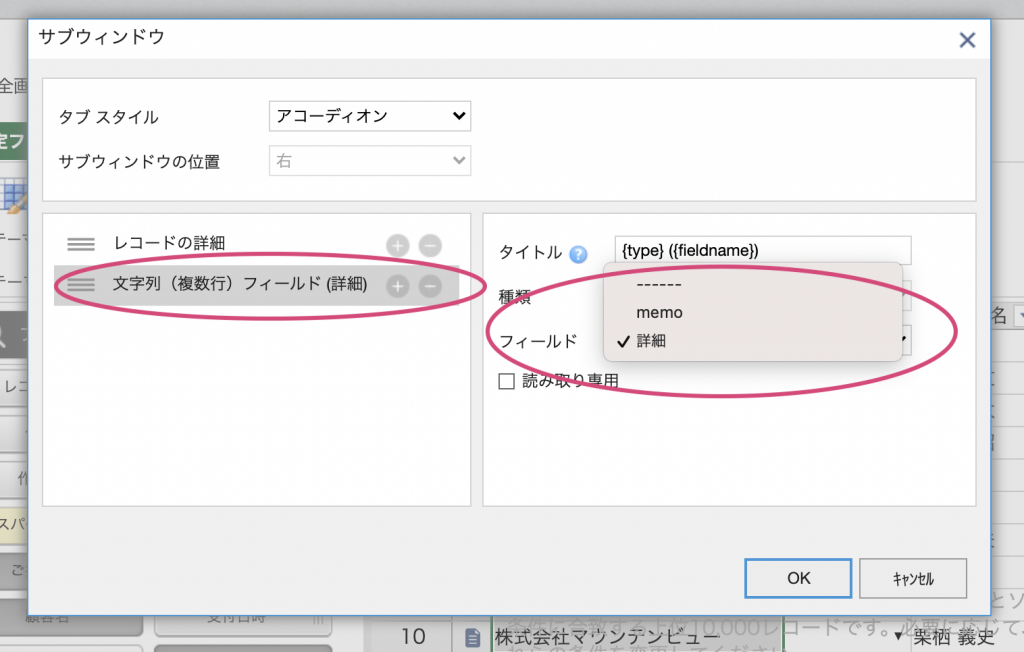The height and width of the screenshot is (652, 1024).
Task: Edit the タイトル text field
Action: [762, 250]
